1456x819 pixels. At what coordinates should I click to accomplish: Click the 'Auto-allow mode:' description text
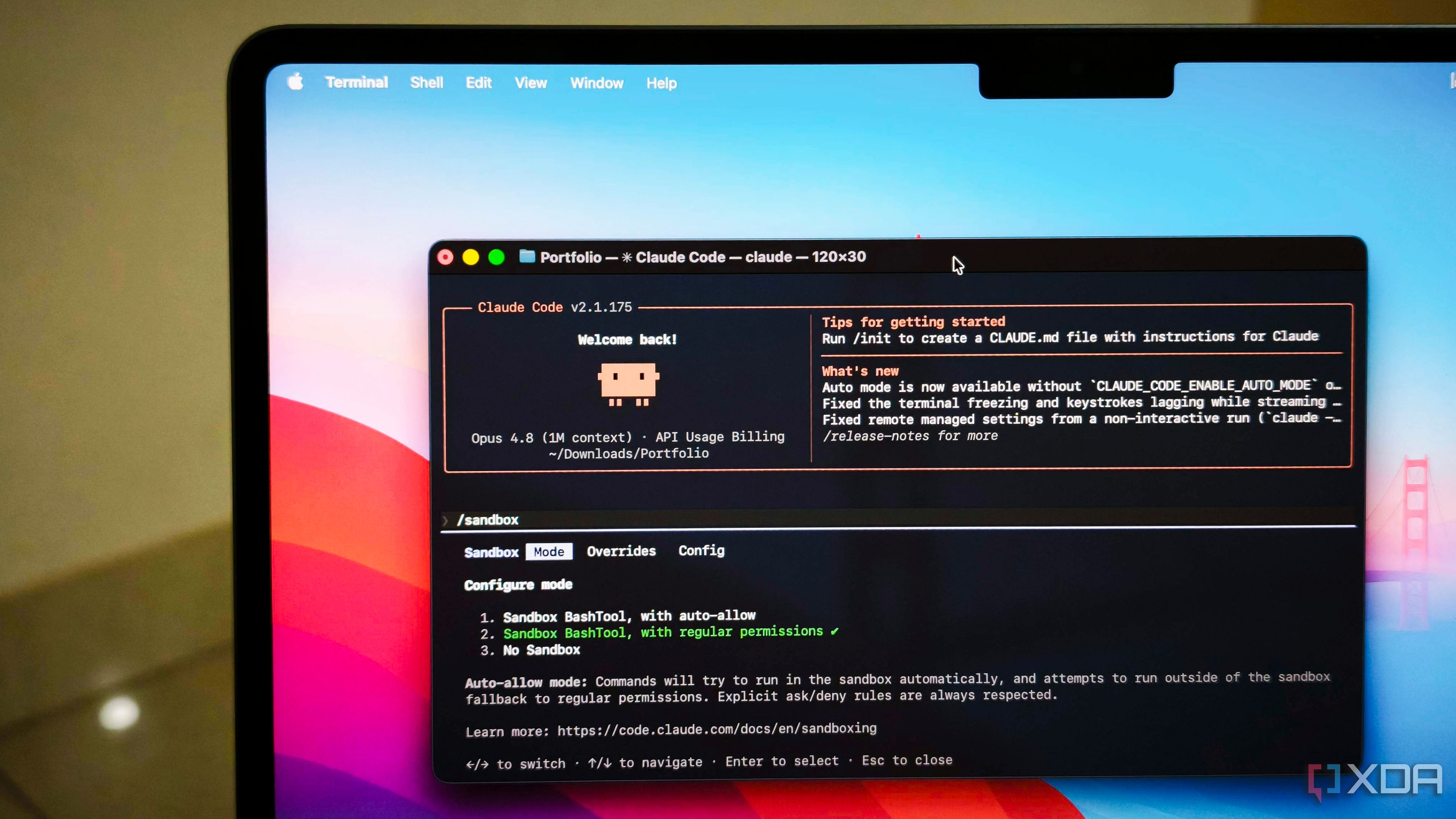[x=898, y=688]
